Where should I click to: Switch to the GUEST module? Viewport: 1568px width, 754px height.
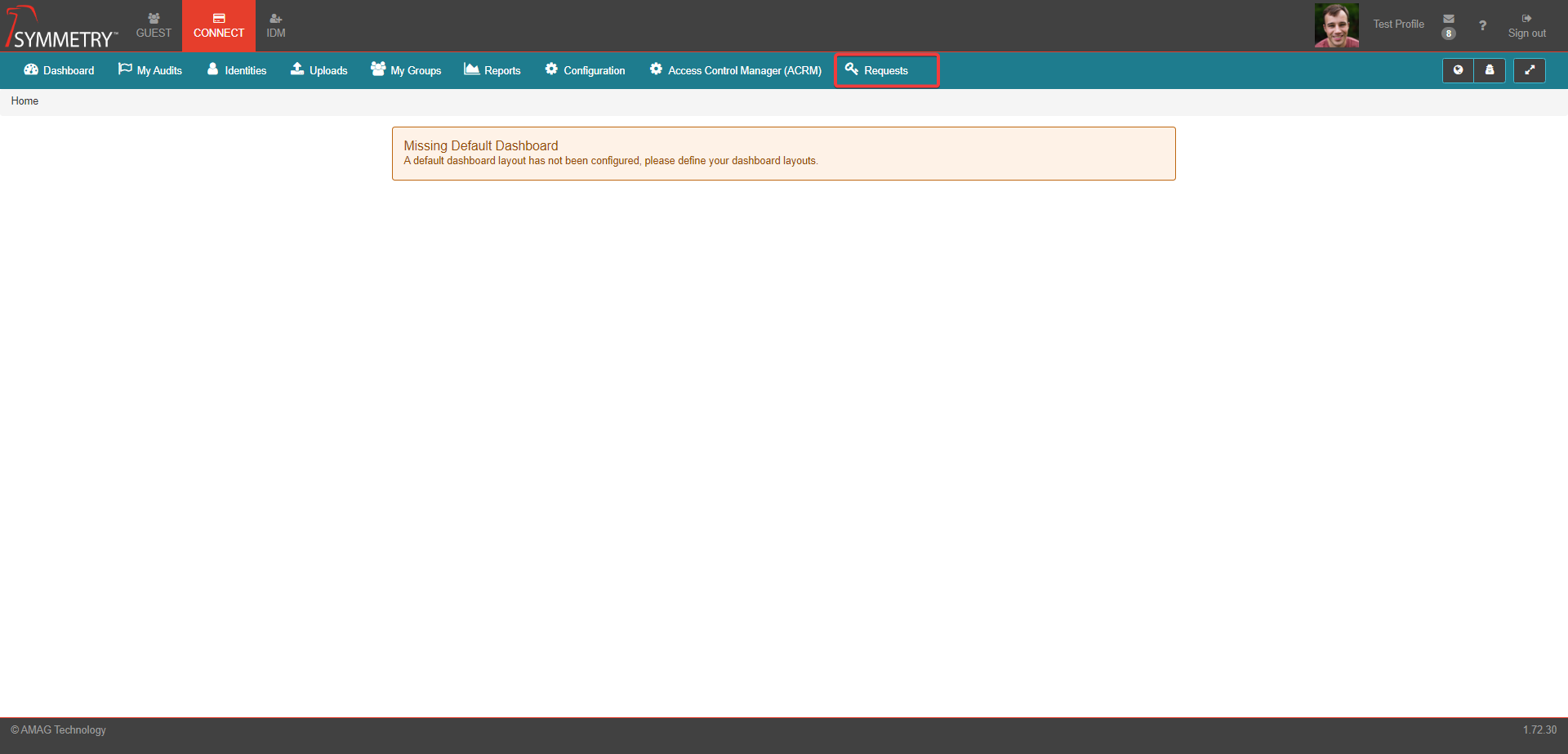click(154, 26)
